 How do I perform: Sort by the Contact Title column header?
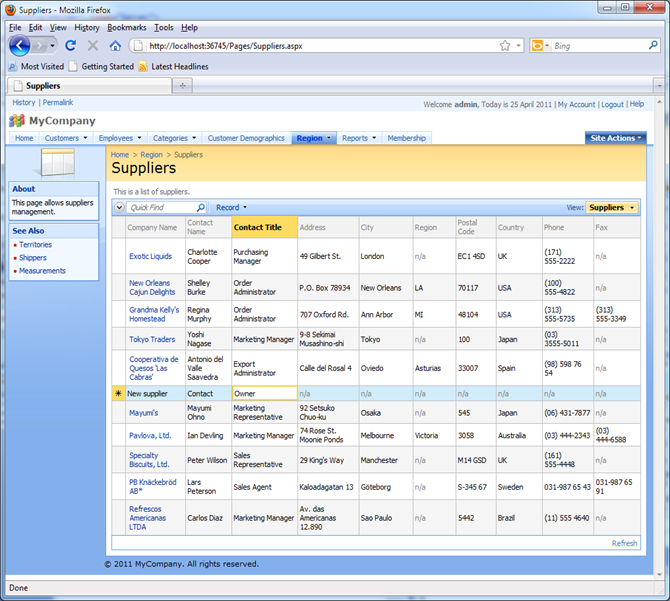[257, 228]
